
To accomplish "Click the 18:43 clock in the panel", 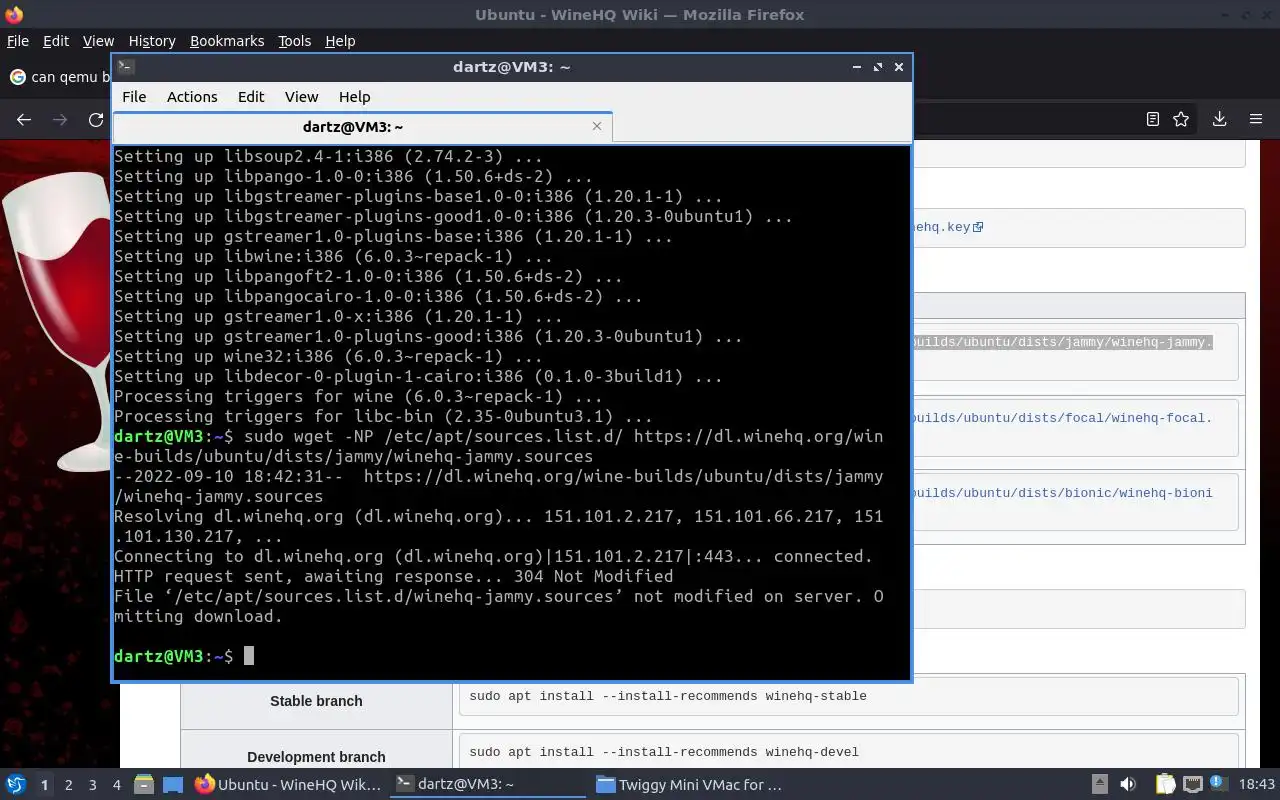I will (x=1257, y=785).
